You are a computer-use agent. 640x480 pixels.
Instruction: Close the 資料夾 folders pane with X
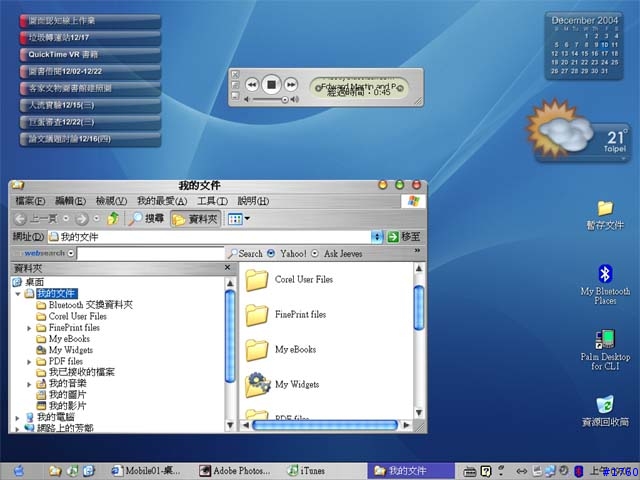point(228,268)
